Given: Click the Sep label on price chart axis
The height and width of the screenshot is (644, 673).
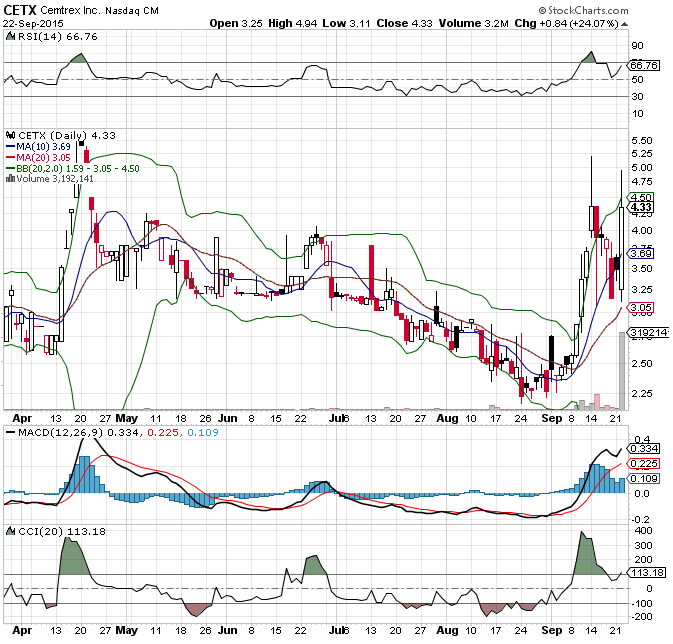Looking at the screenshot, I should coord(552,418).
